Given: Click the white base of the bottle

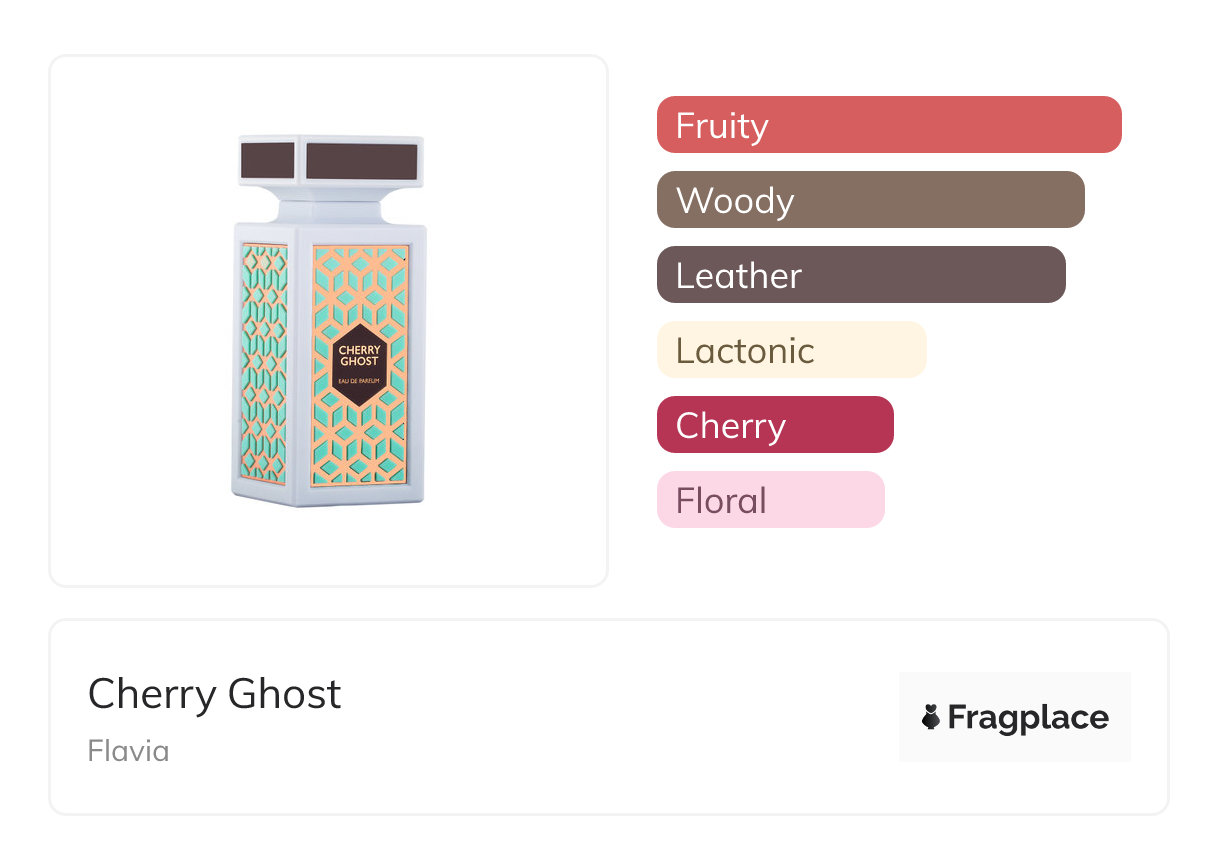Looking at the screenshot, I should pos(330,496).
